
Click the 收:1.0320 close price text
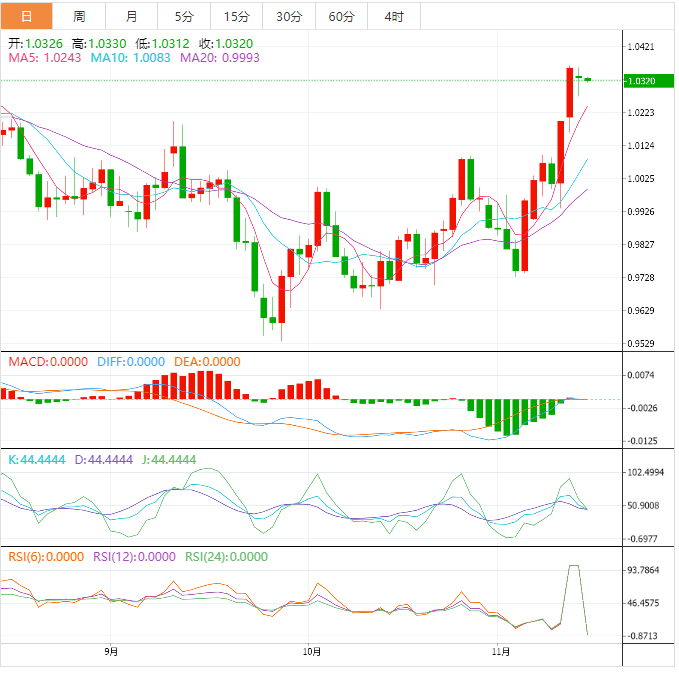click(x=226, y=44)
